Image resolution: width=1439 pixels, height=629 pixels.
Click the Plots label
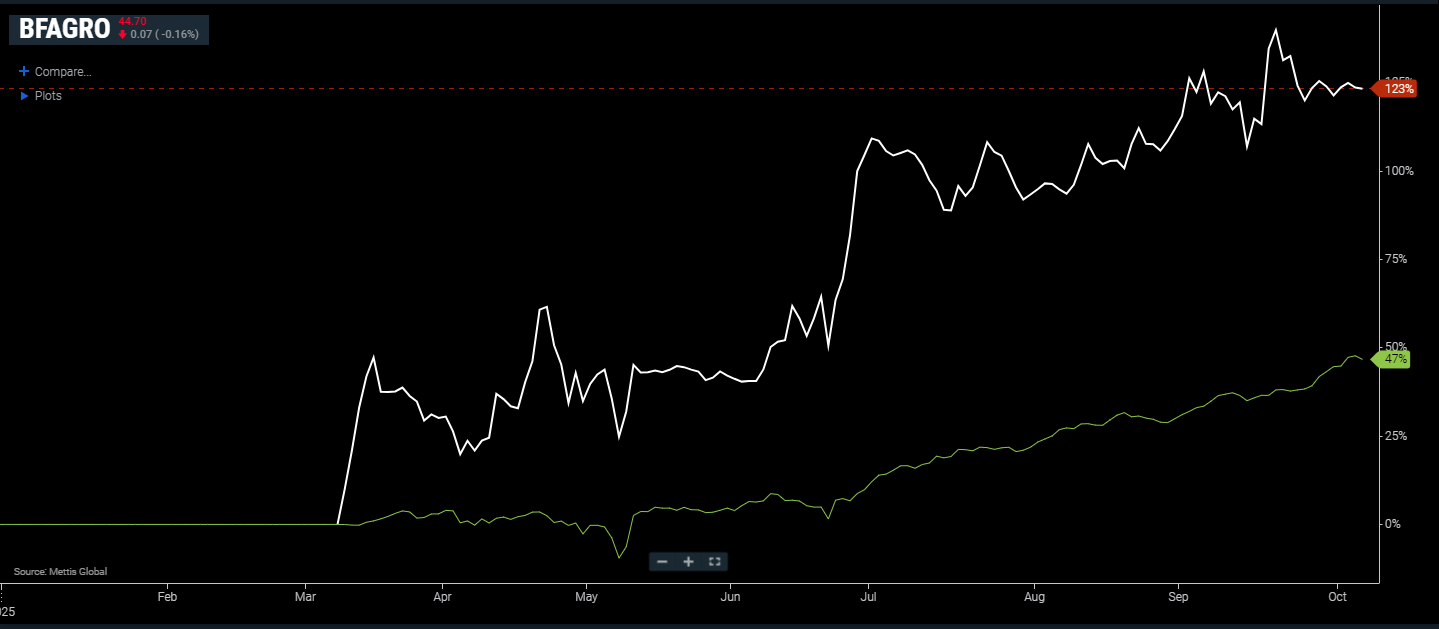coord(48,96)
